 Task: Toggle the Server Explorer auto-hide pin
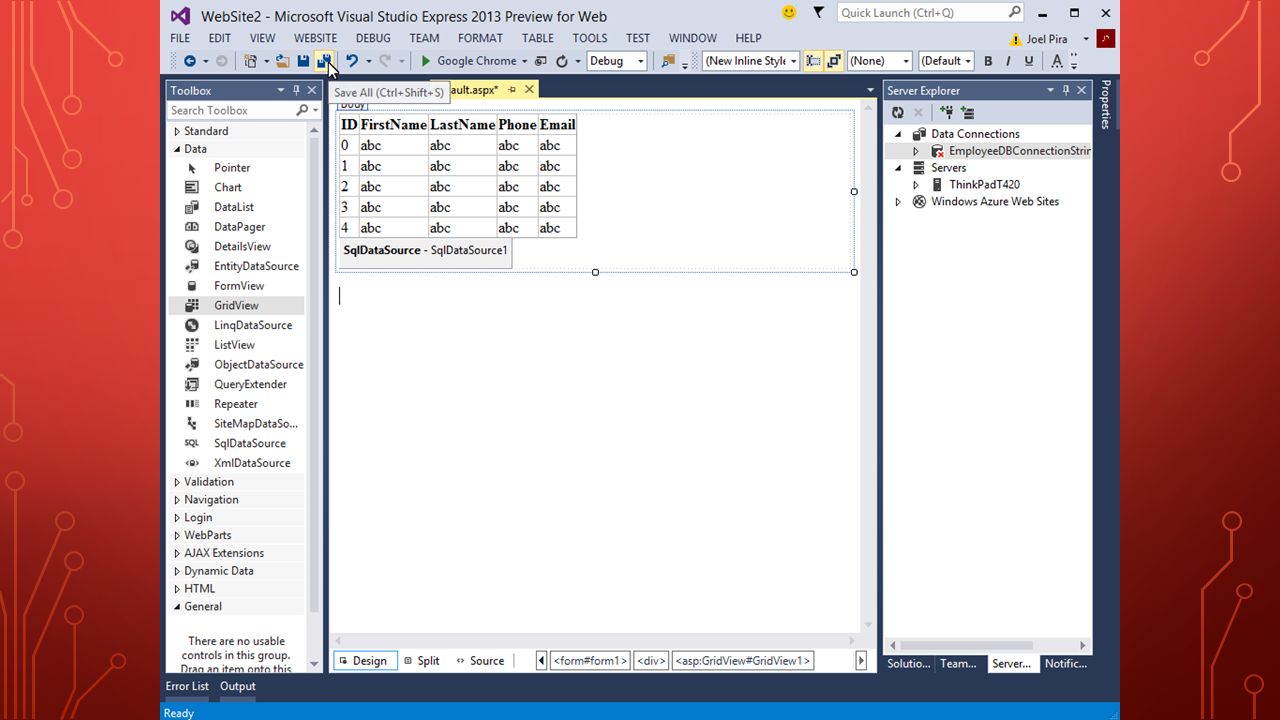tap(1066, 90)
